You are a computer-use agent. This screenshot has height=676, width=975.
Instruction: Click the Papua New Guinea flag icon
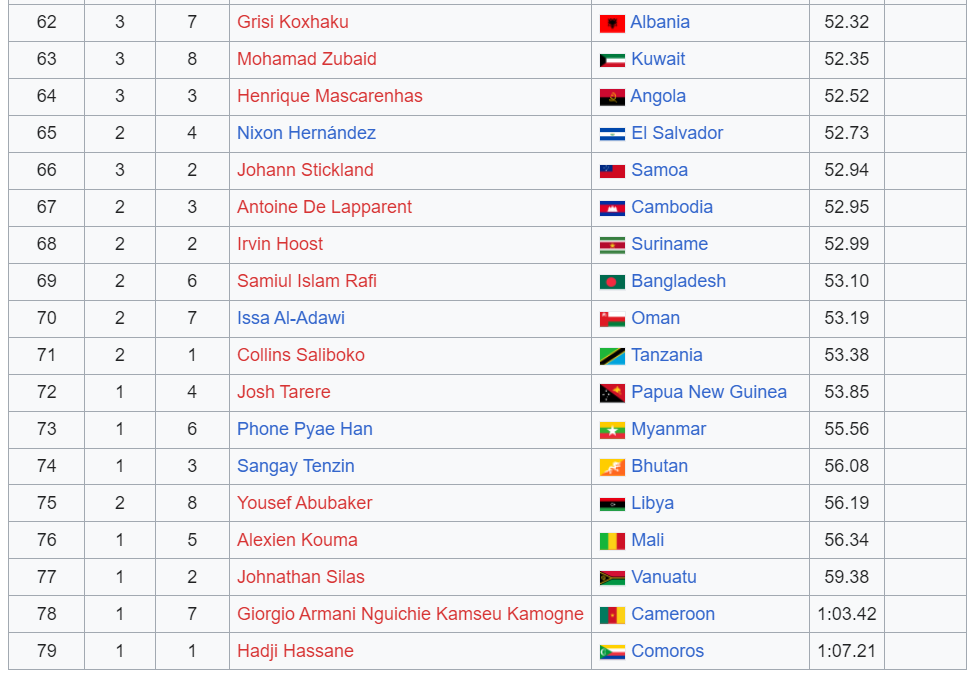(x=612, y=393)
